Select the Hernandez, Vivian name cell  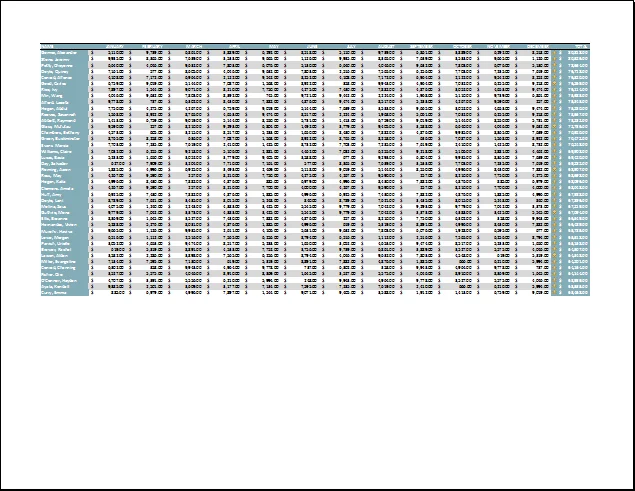[64, 224]
